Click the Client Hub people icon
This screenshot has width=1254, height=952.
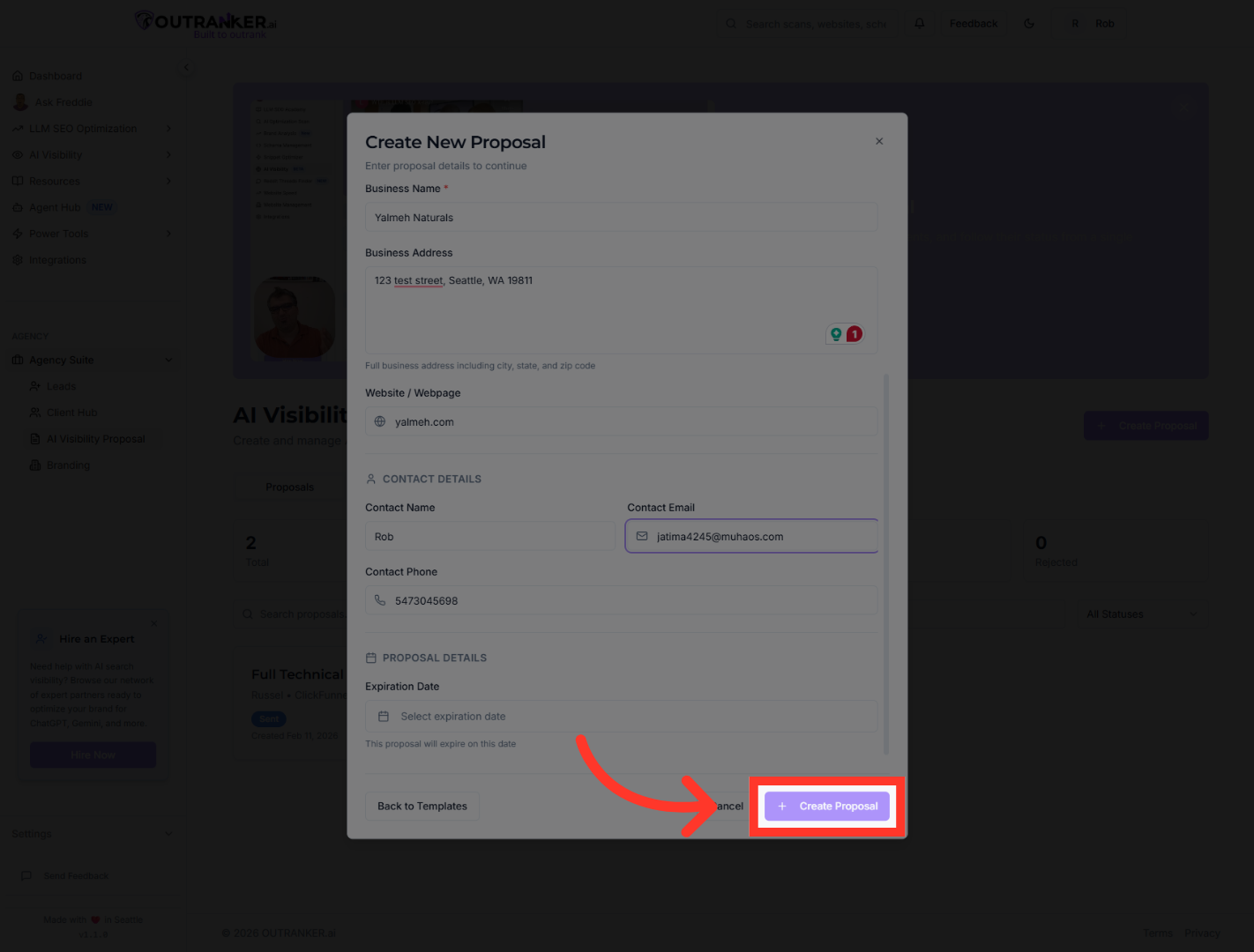click(35, 413)
